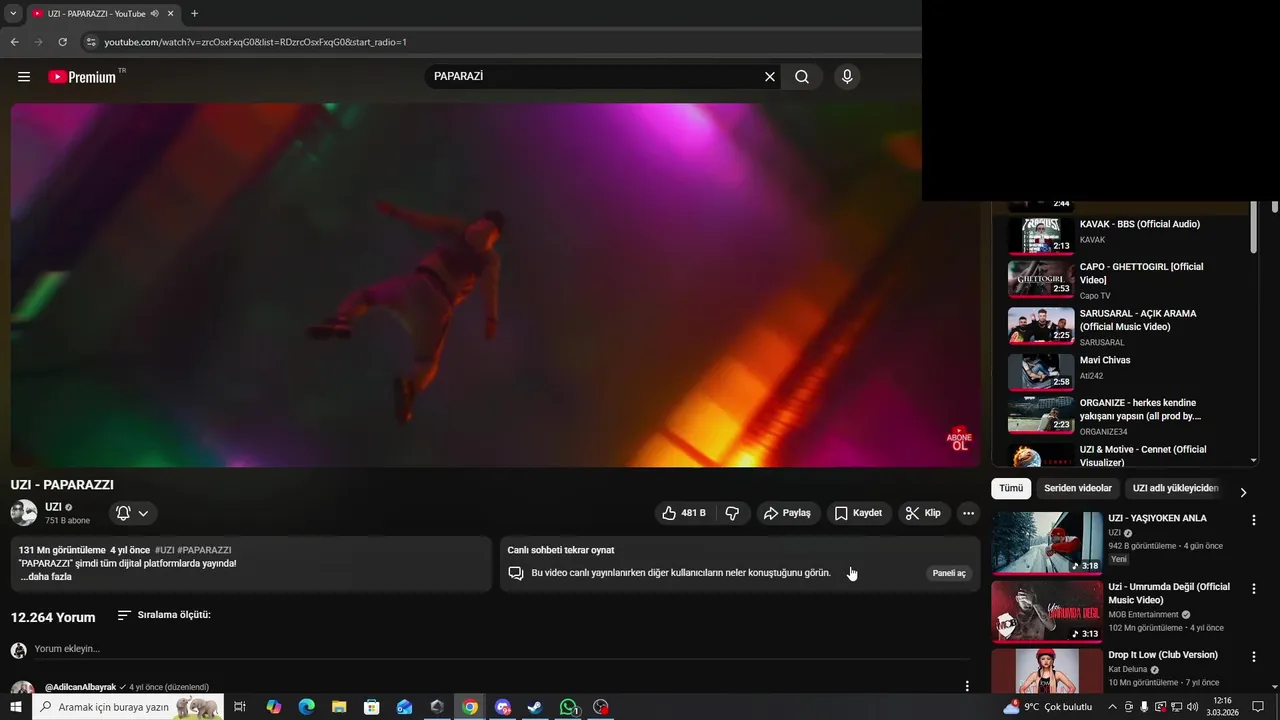Viewport: 1280px width, 720px height.
Task: Reload the YouTube page
Action: pos(62,42)
